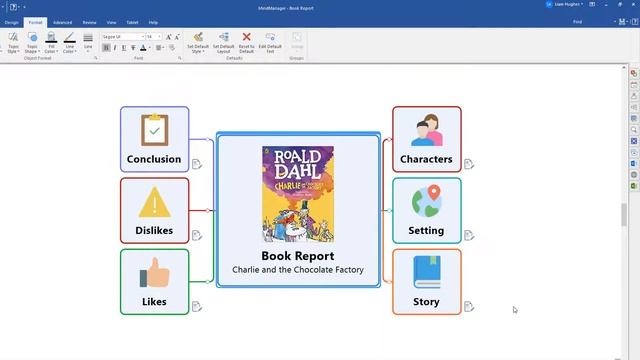Click the vertical scrollbar thumb
The width and height of the screenshot is (640, 360).
coord(624,215)
